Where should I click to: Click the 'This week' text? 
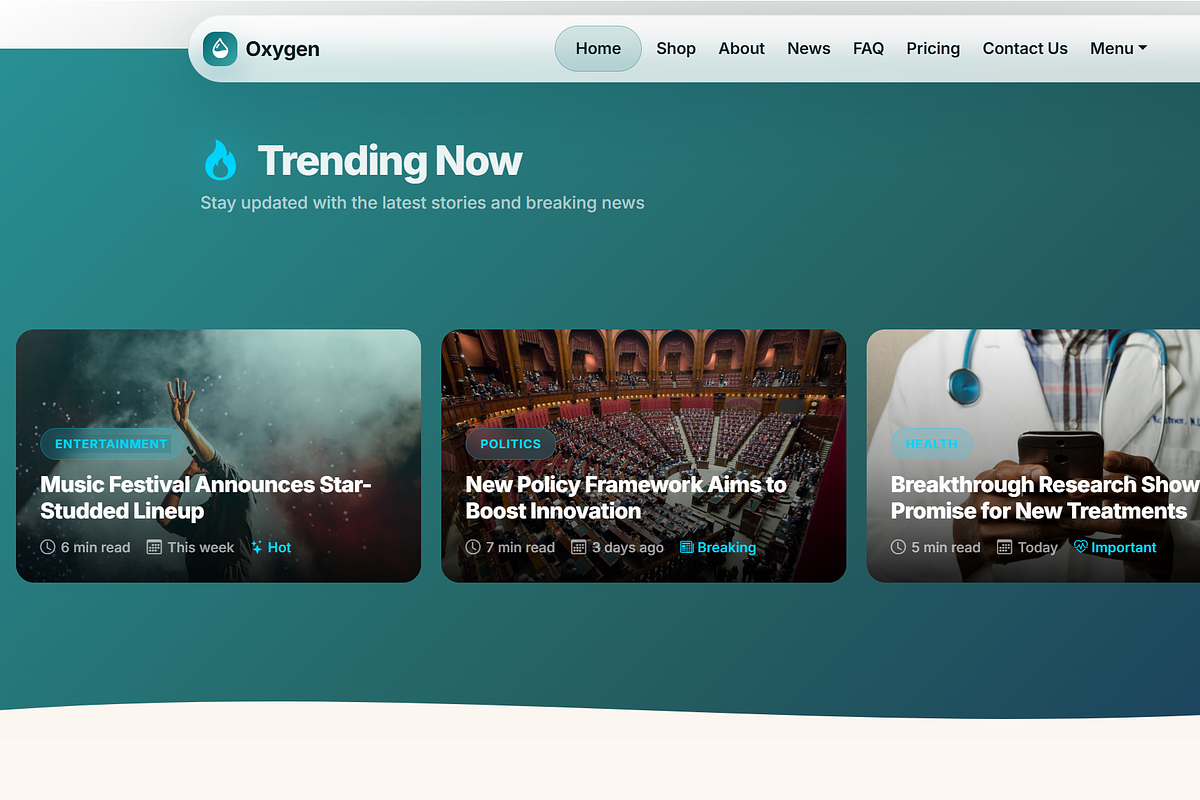click(200, 547)
